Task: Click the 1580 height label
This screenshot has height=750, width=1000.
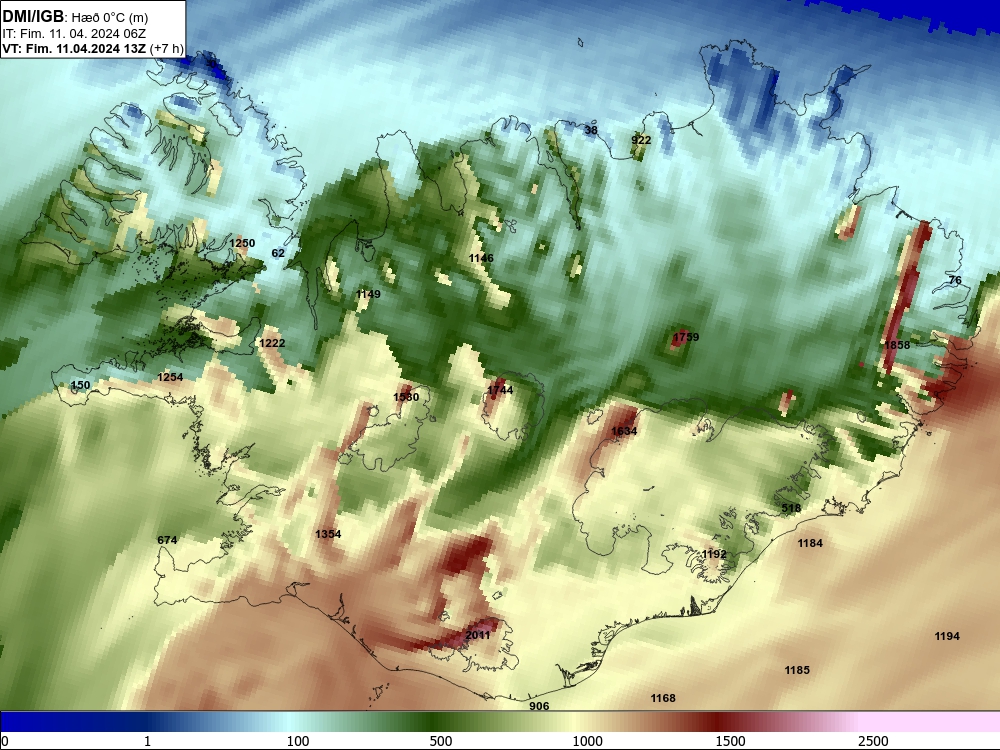Action: tap(406, 397)
